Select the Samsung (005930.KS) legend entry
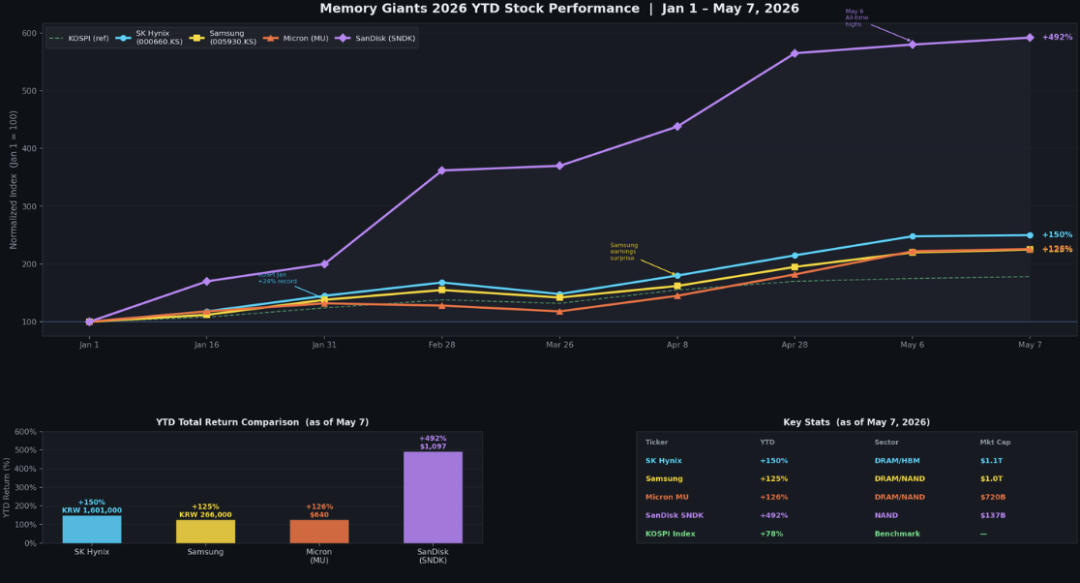This screenshot has height=583, width=1080. pyautogui.click(x=223, y=38)
